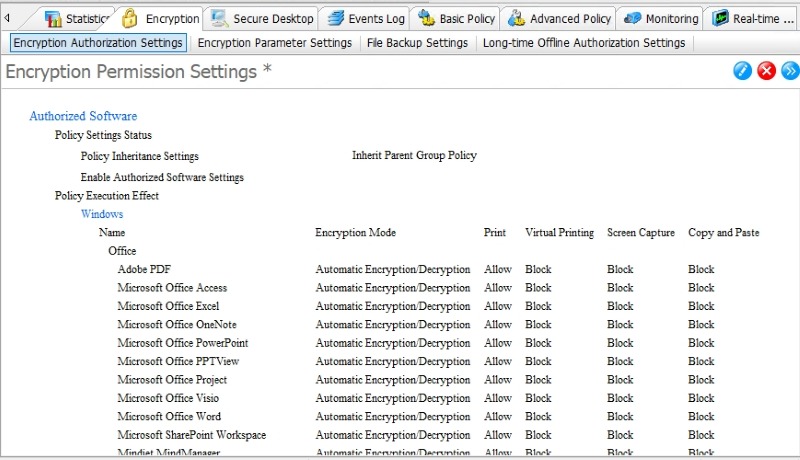This screenshot has width=800, height=460.
Task: Select Microsoft SharePoint Workspace row name
Action: (x=191, y=435)
